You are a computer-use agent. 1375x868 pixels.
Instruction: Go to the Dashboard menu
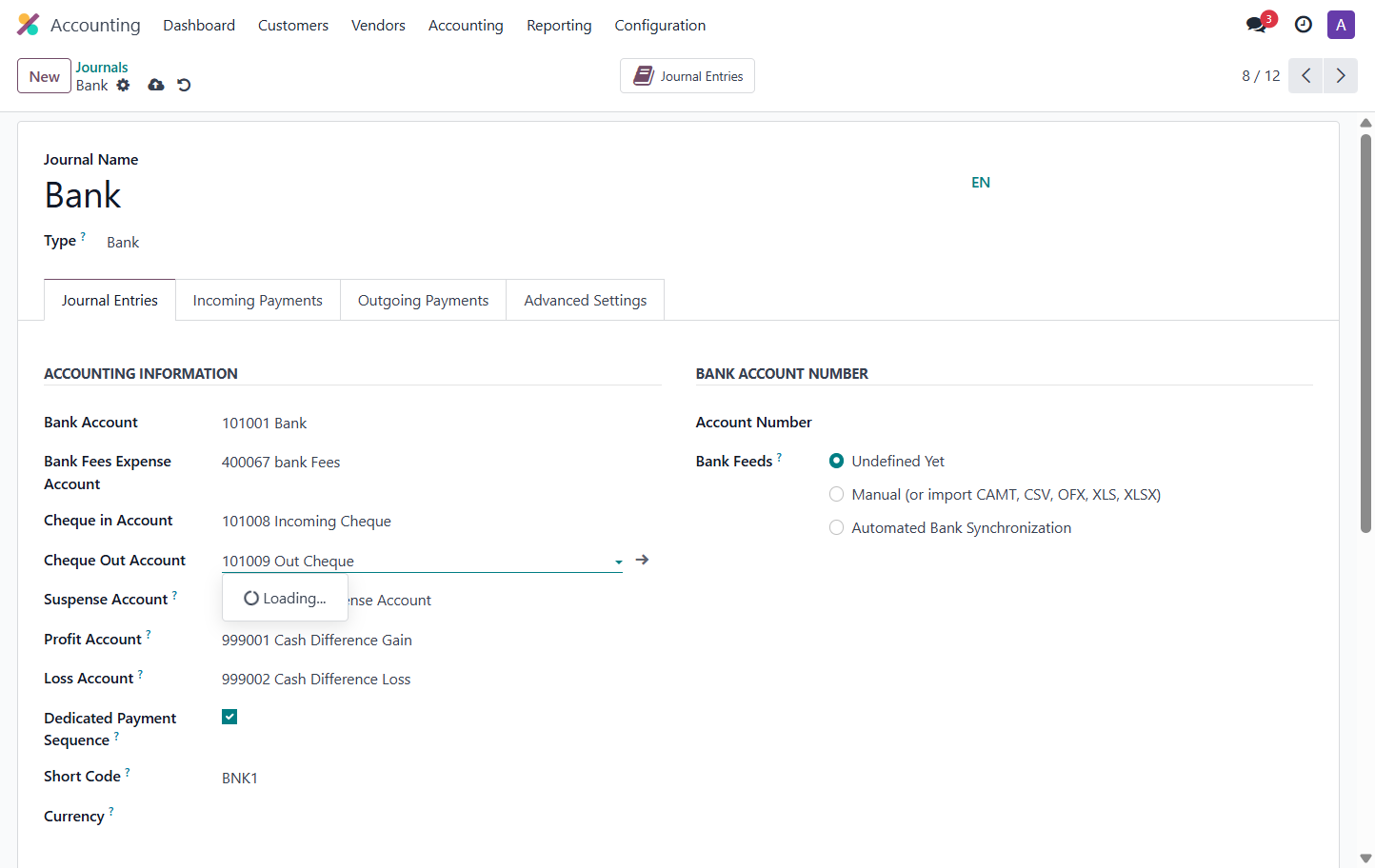[199, 26]
